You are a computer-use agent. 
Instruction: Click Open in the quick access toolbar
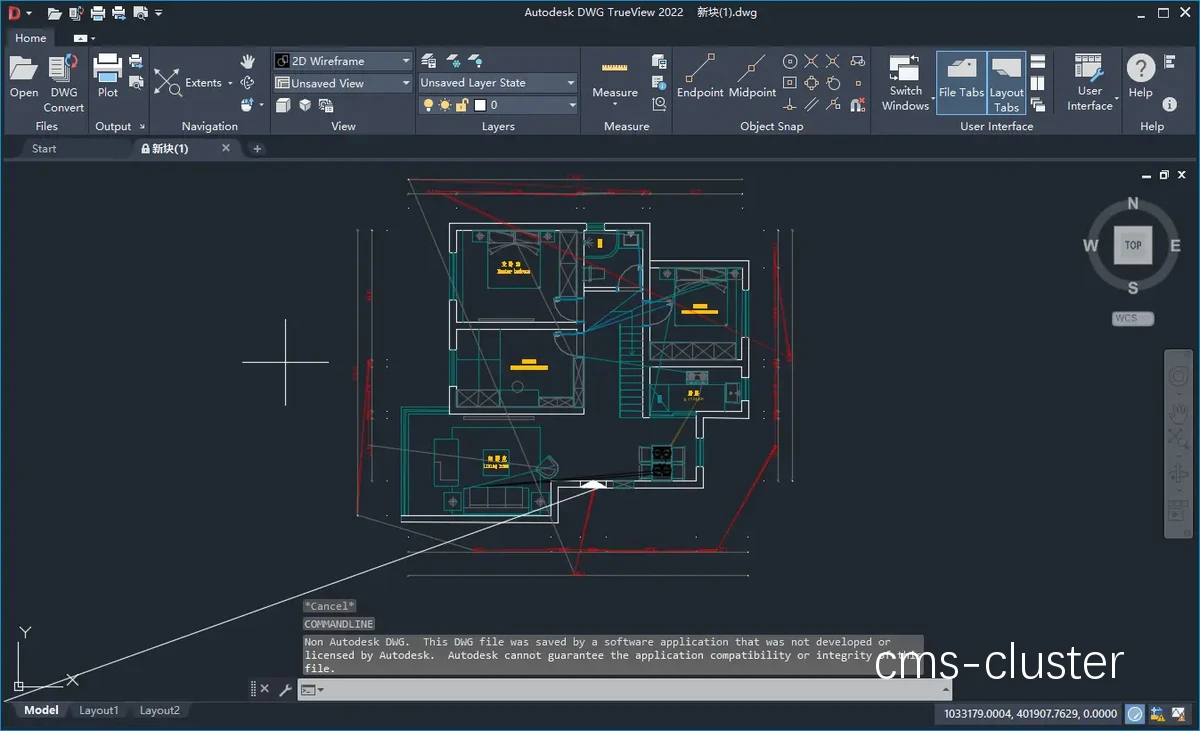pos(54,13)
